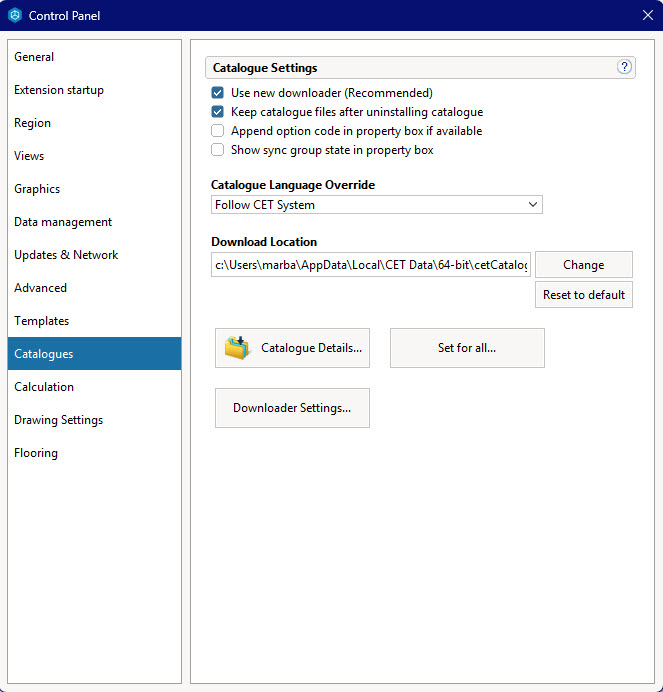
Task: Click Change download location button
Action: [x=584, y=265]
